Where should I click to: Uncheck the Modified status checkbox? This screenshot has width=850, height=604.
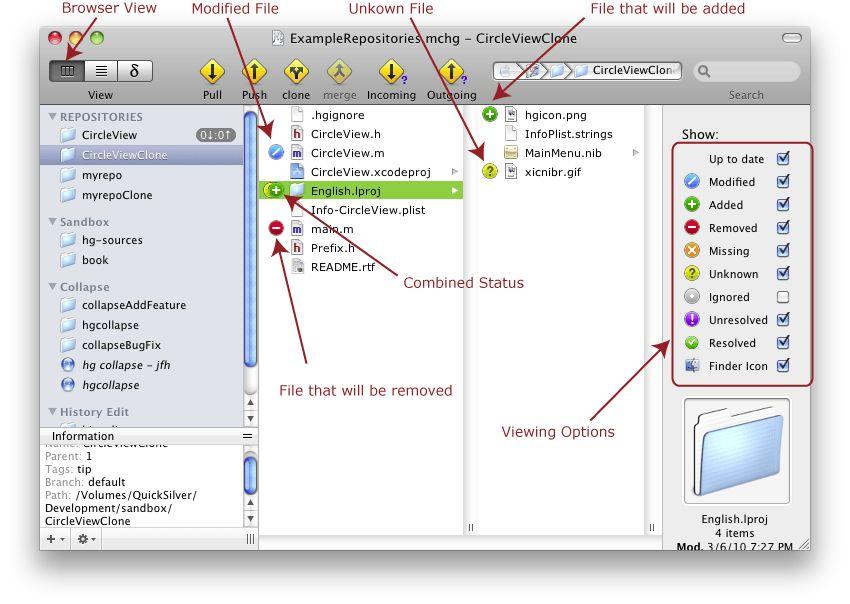[x=783, y=181]
